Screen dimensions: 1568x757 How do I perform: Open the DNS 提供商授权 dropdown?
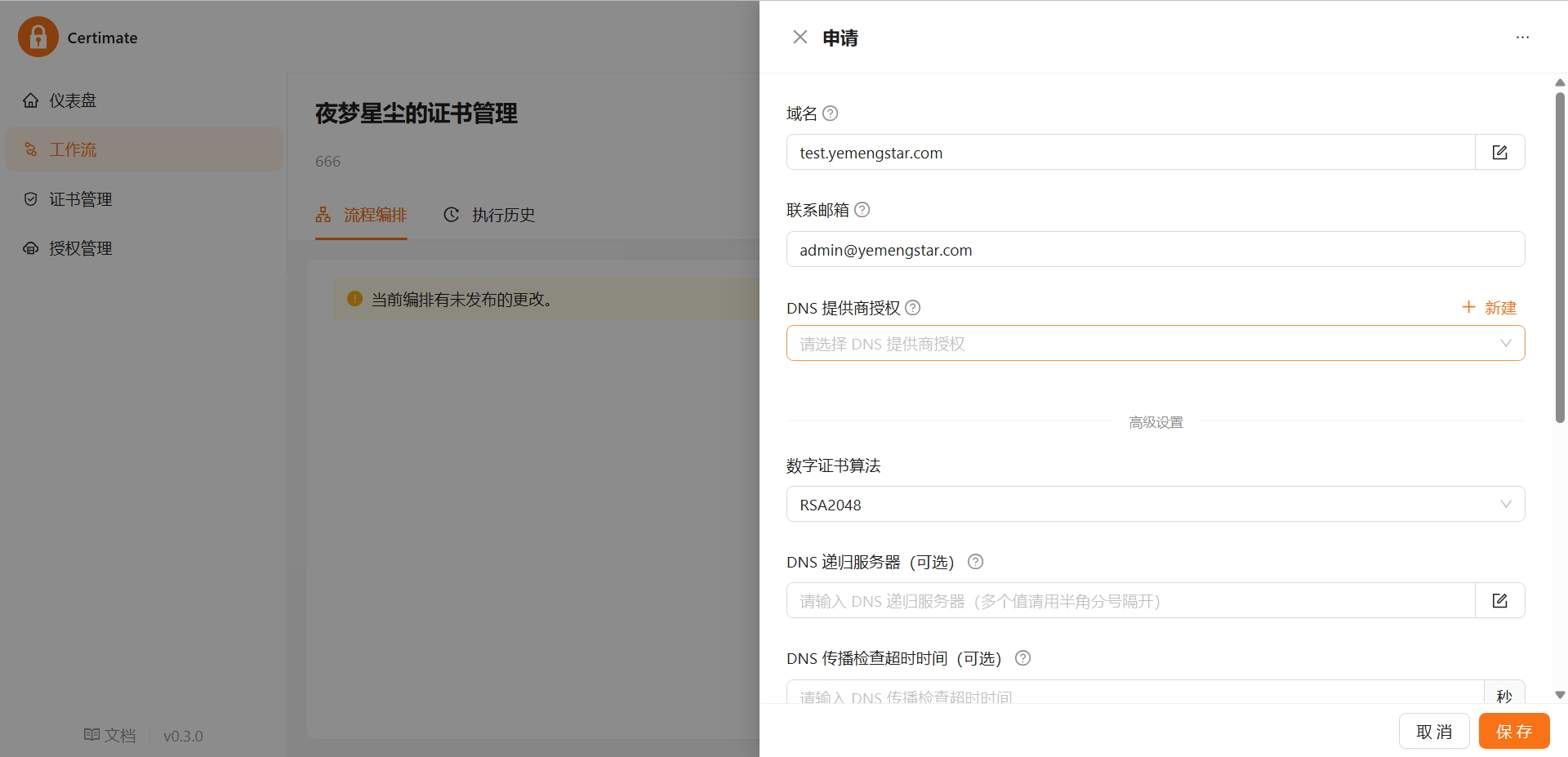point(1155,344)
